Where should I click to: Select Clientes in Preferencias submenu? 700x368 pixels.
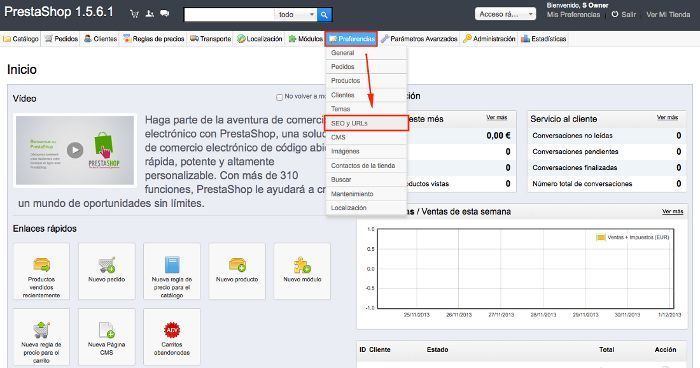(x=366, y=95)
